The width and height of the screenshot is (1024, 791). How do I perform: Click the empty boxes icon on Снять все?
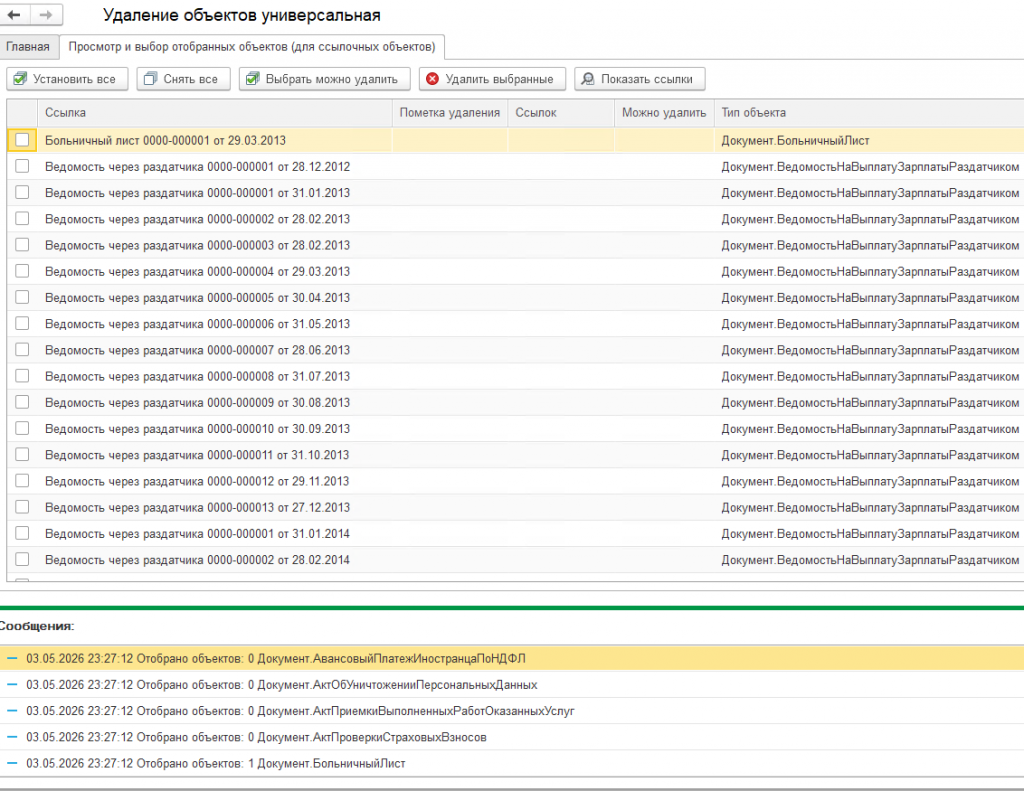tap(150, 79)
